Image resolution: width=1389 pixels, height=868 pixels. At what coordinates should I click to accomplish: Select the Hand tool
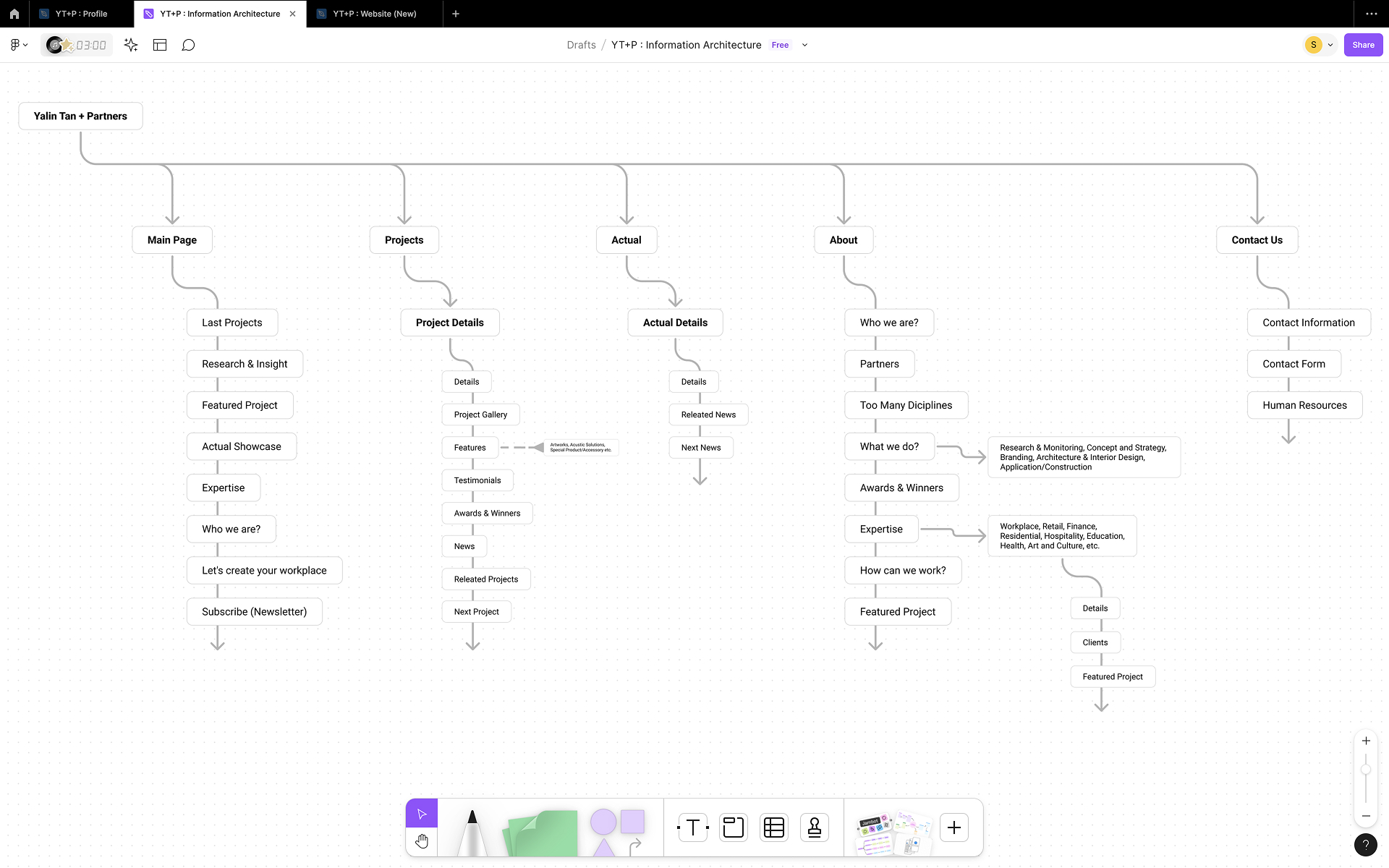pos(422,841)
